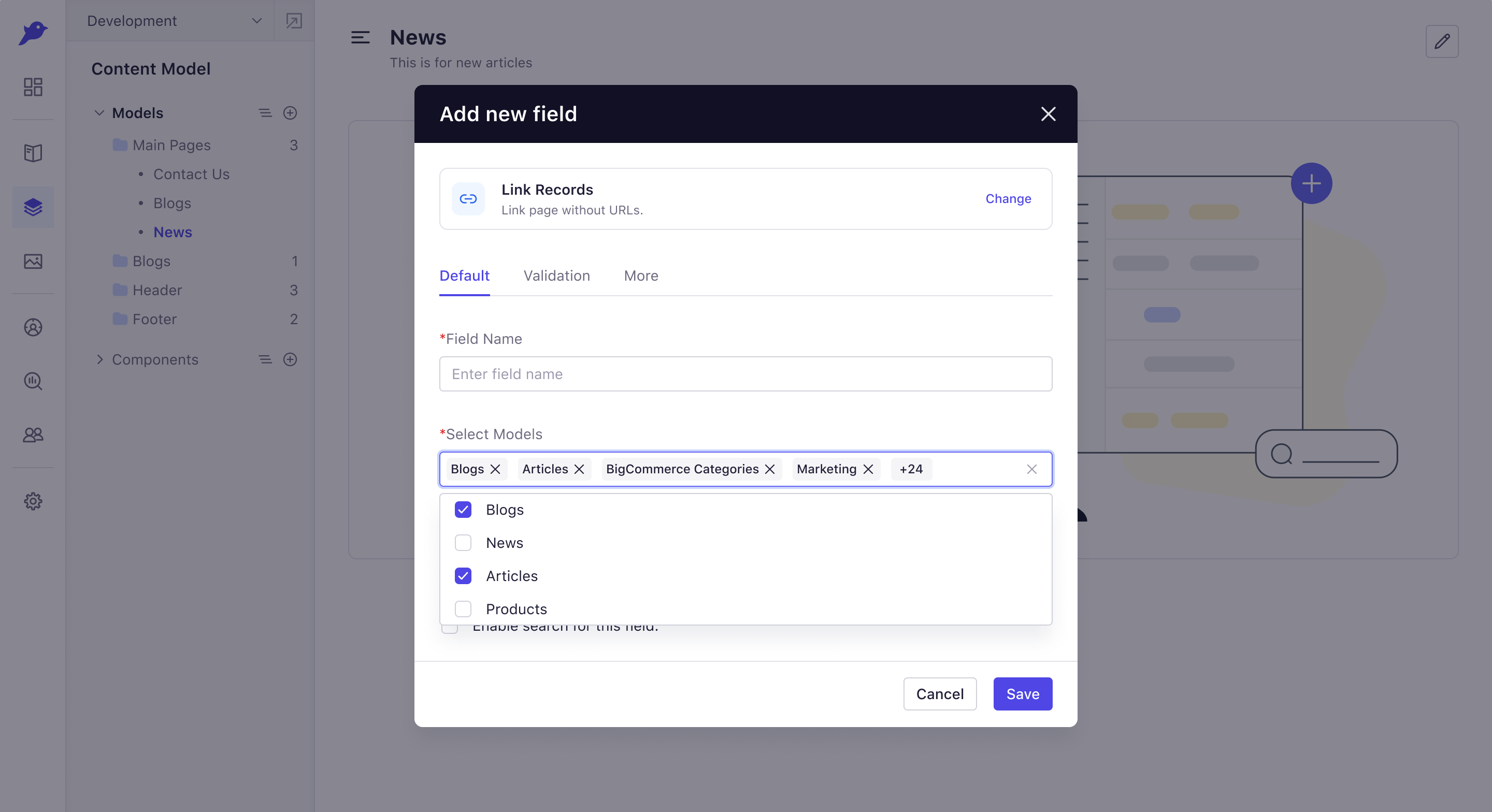Screen dimensions: 1492x812
Task: Clear all selected models with X icon
Action: click(1031, 469)
